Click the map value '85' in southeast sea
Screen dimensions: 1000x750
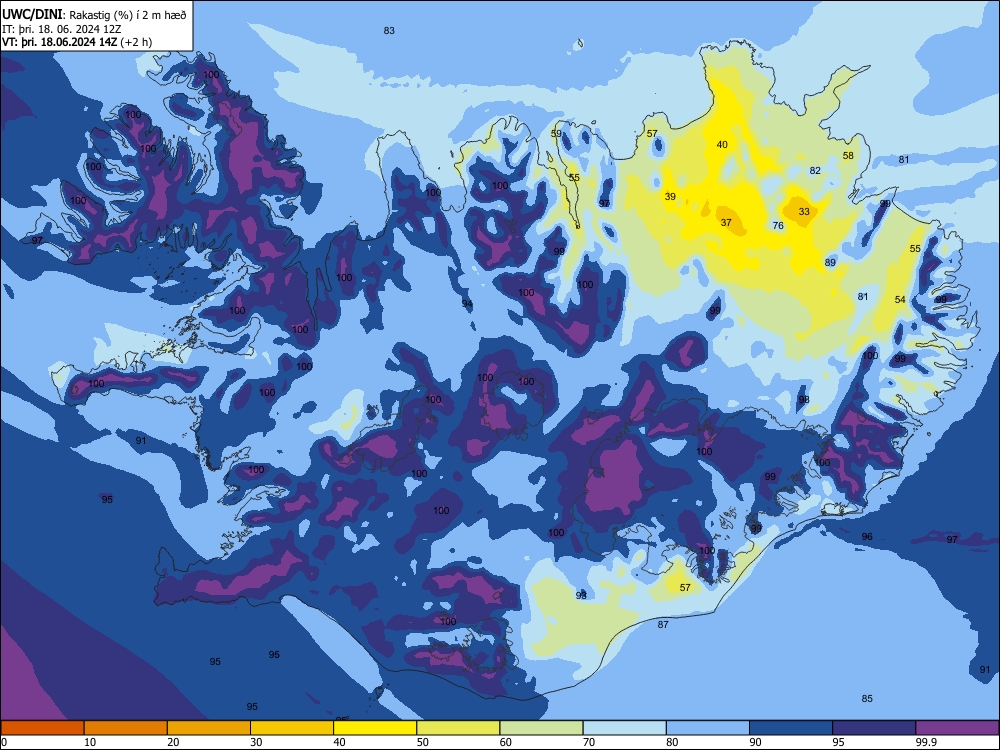pos(866,699)
